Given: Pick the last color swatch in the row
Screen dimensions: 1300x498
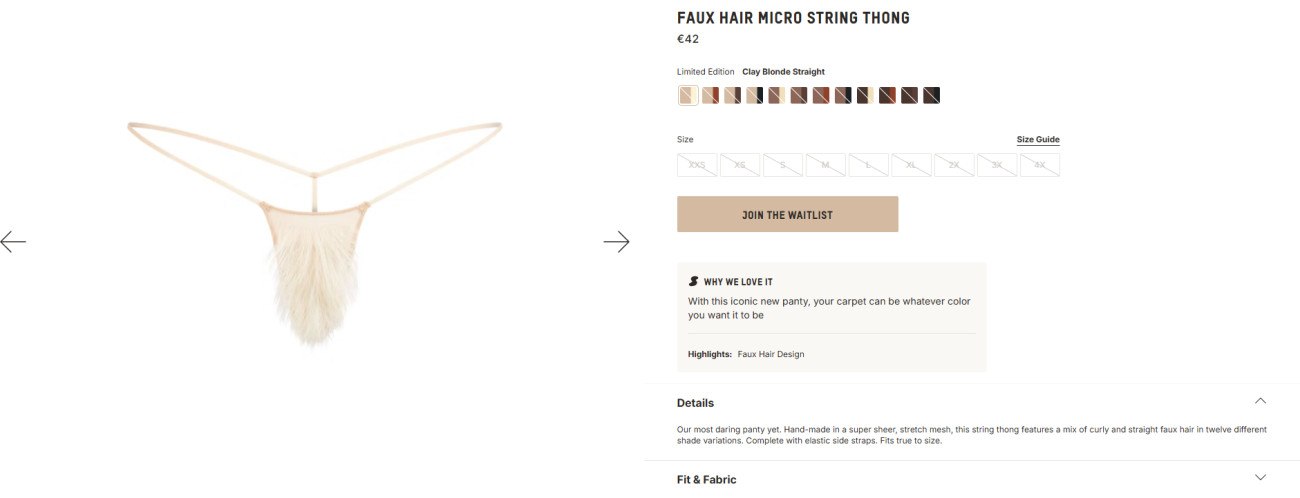Looking at the screenshot, I should [x=932, y=96].
